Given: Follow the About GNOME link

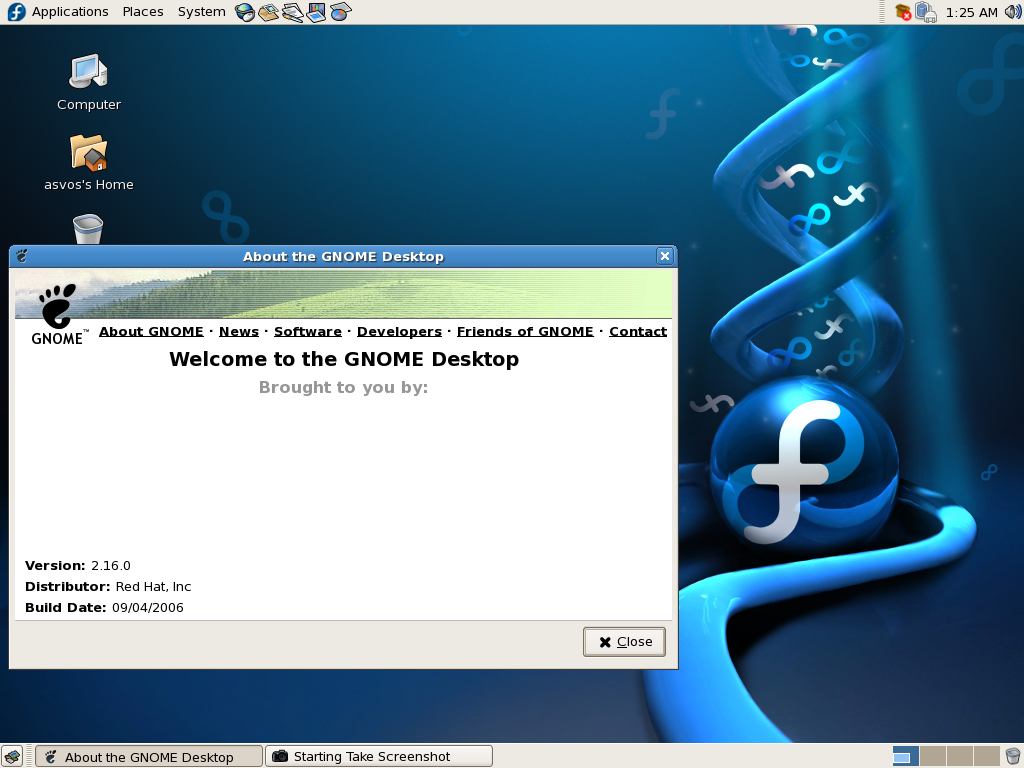Looking at the screenshot, I should tap(151, 331).
